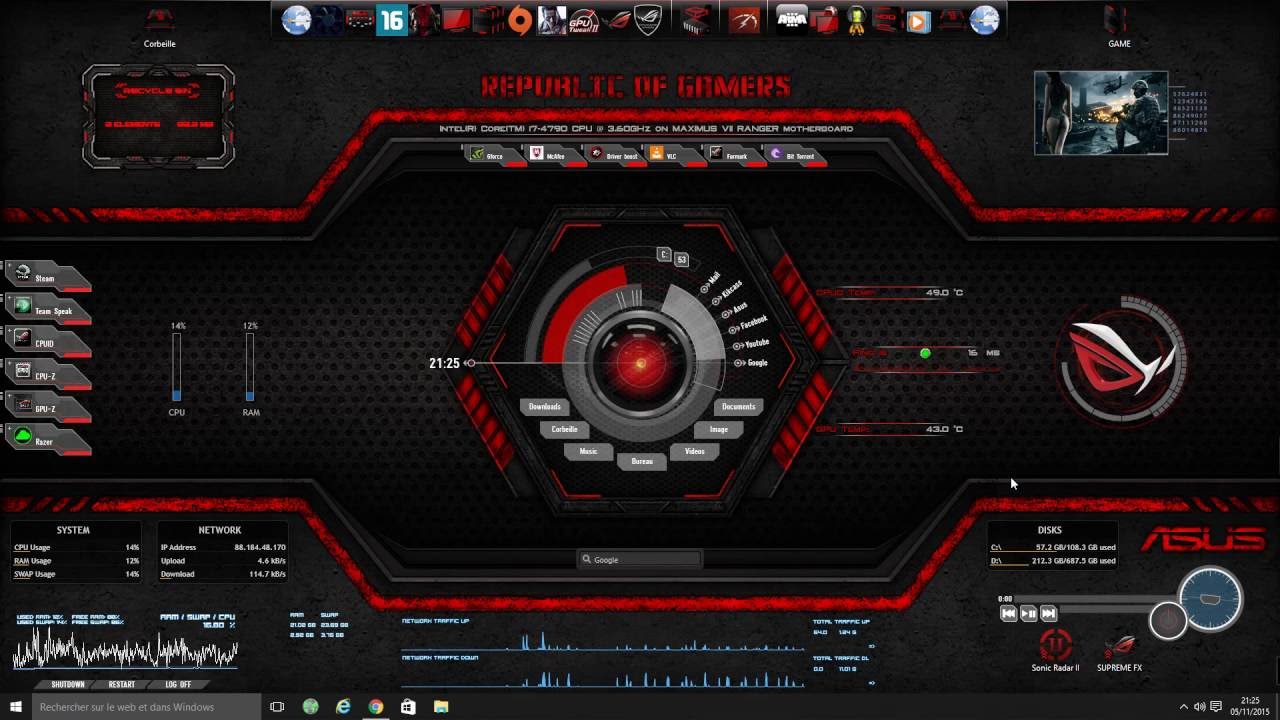Show hidden tray icons

tap(1184, 707)
